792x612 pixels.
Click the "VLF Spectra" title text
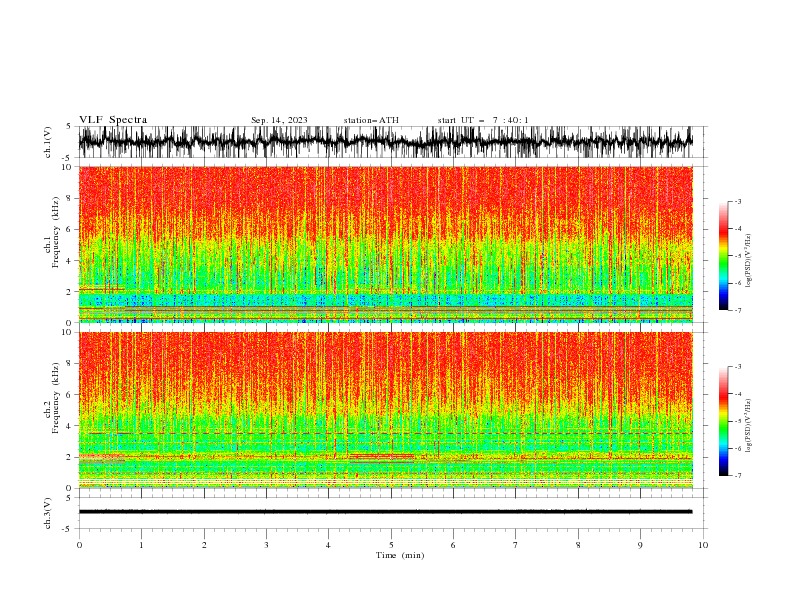point(113,120)
